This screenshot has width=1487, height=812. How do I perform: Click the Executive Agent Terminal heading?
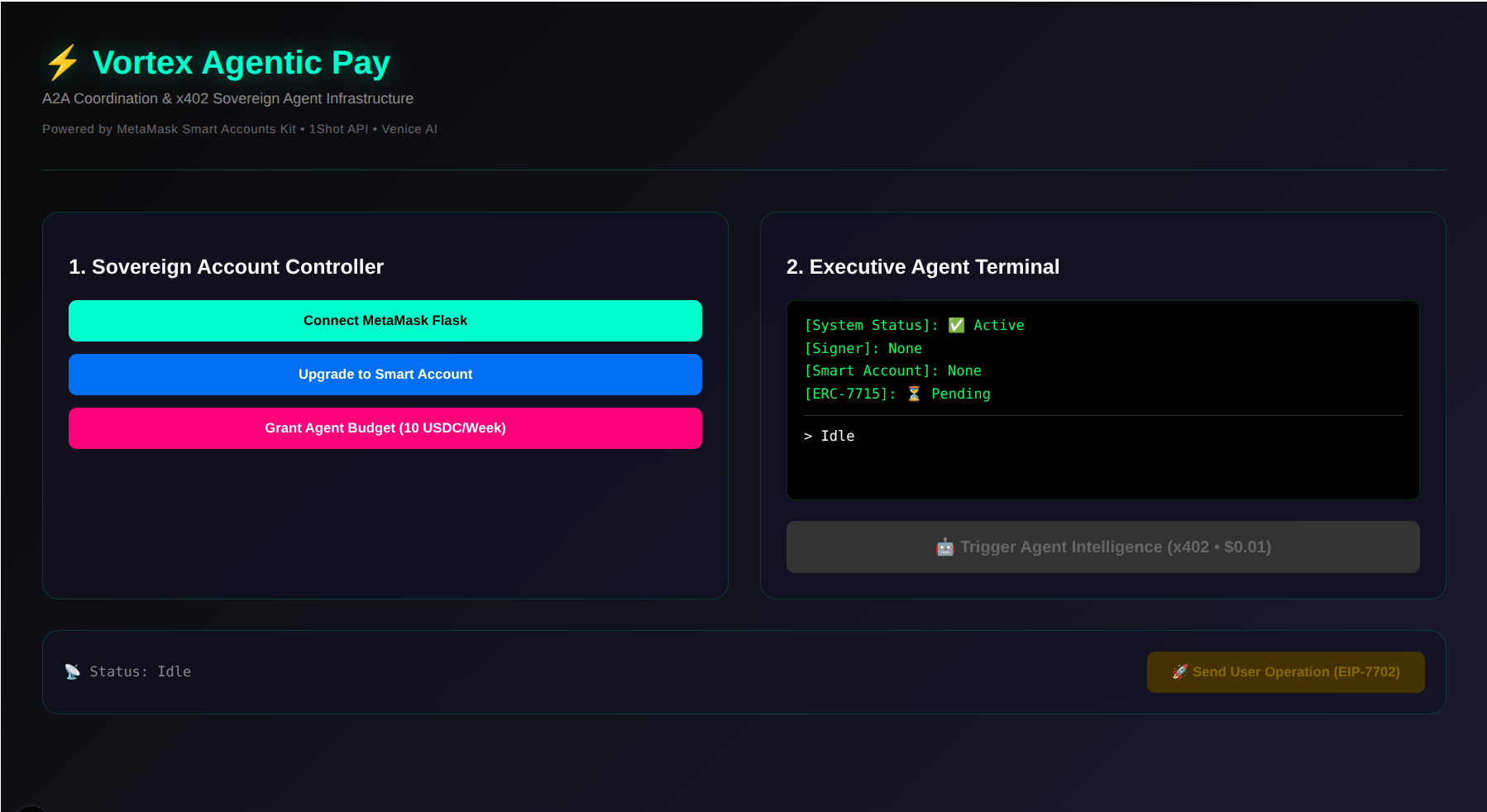tap(922, 266)
